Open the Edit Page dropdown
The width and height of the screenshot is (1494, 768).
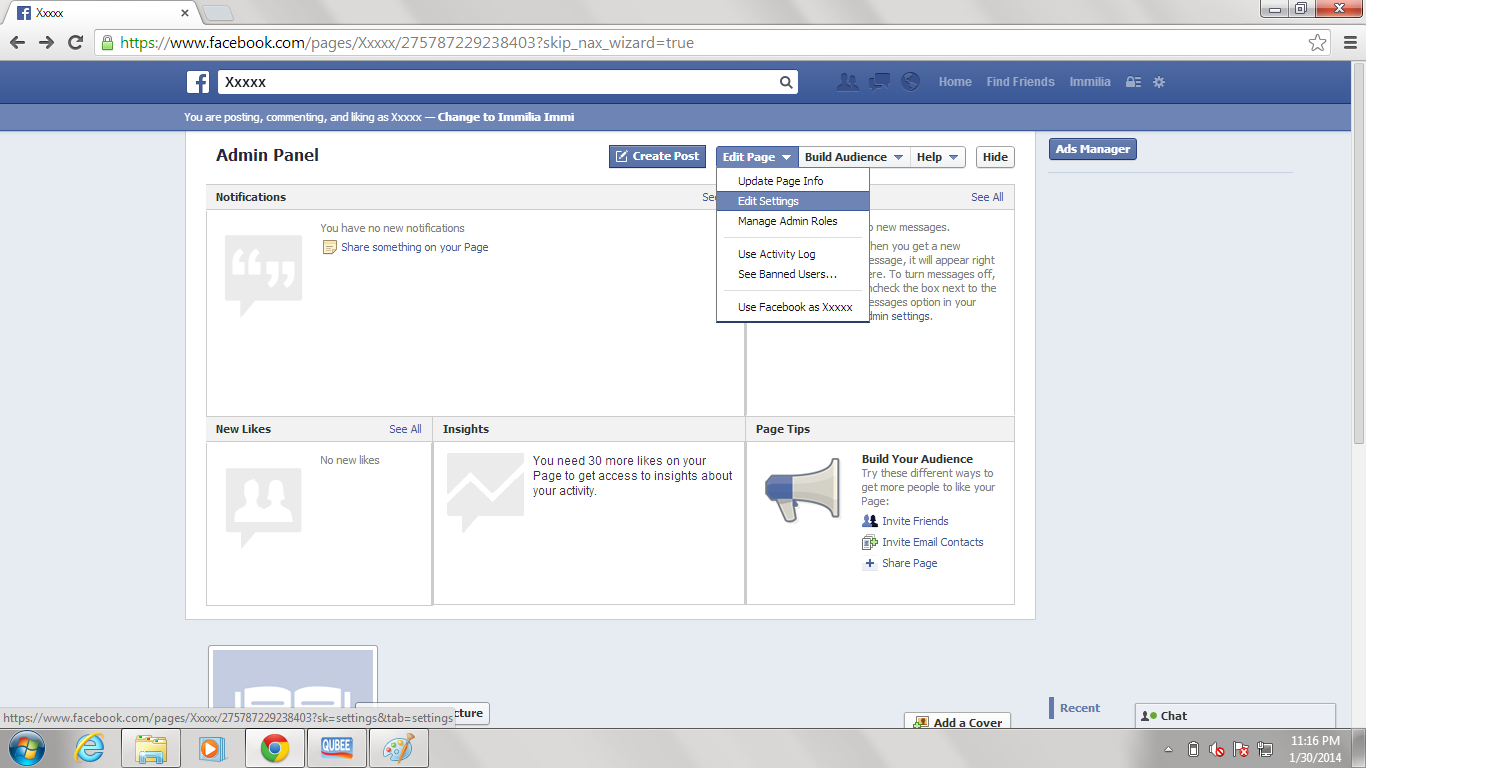[757, 157]
